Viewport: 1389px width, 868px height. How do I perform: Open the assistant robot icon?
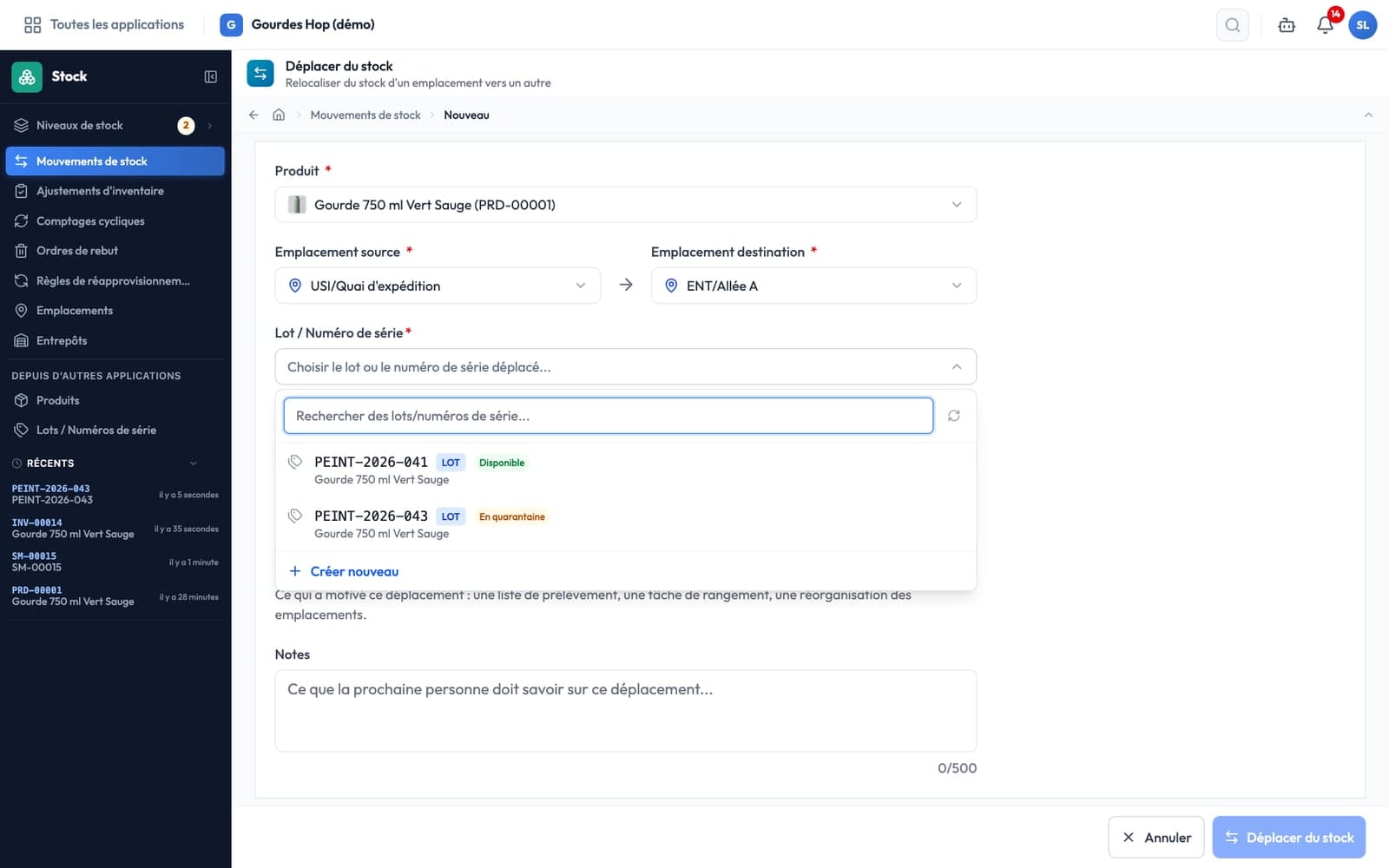[1287, 25]
